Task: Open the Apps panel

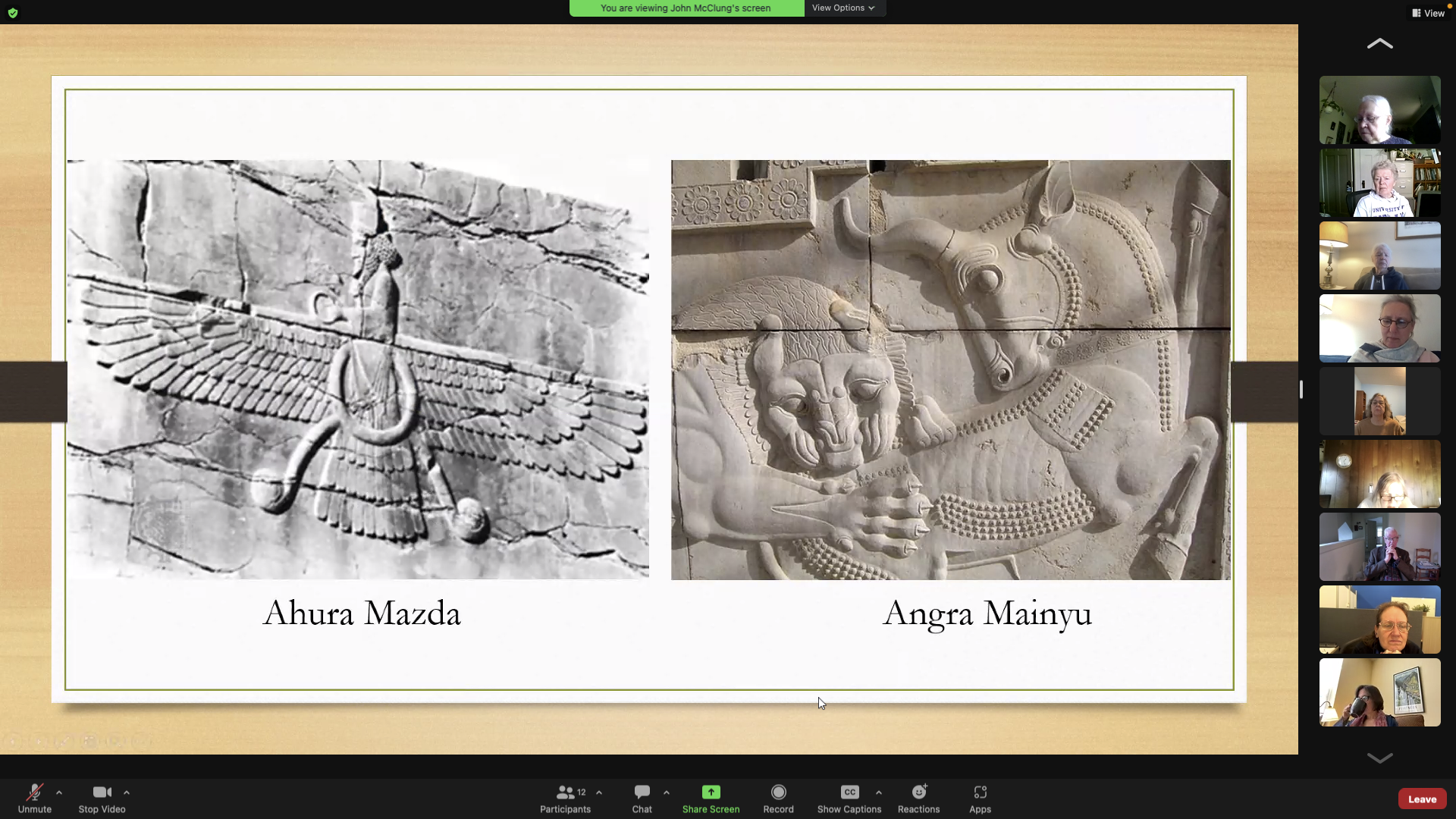Action: (980, 799)
